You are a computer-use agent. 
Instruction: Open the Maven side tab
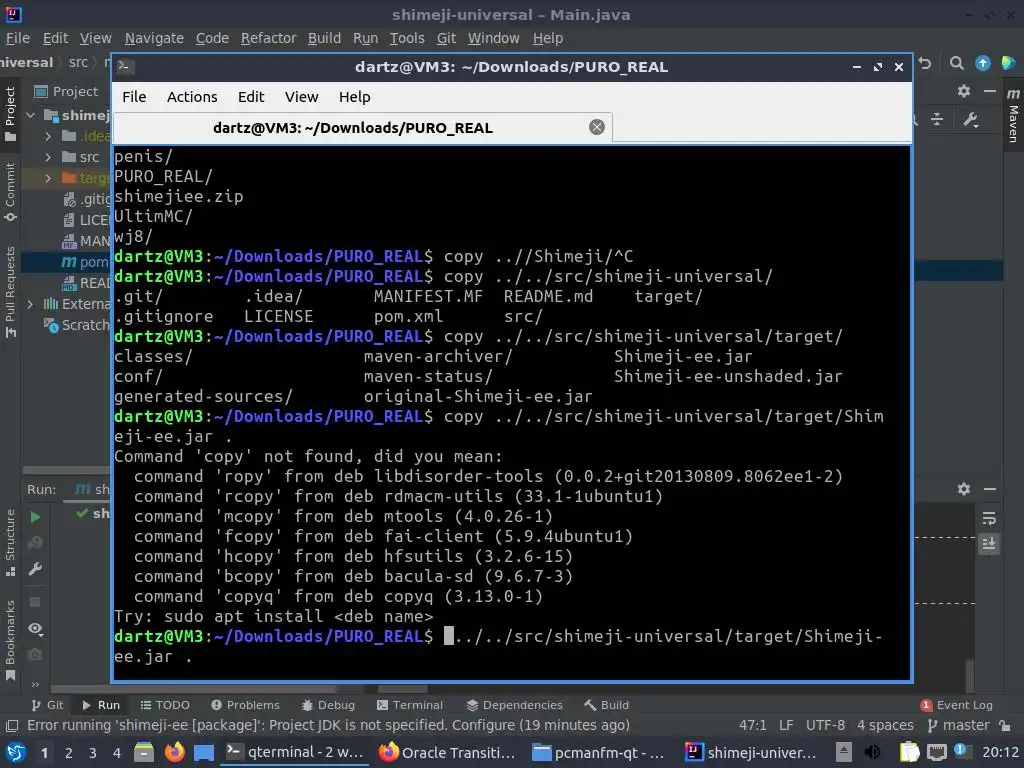(1013, 114)
